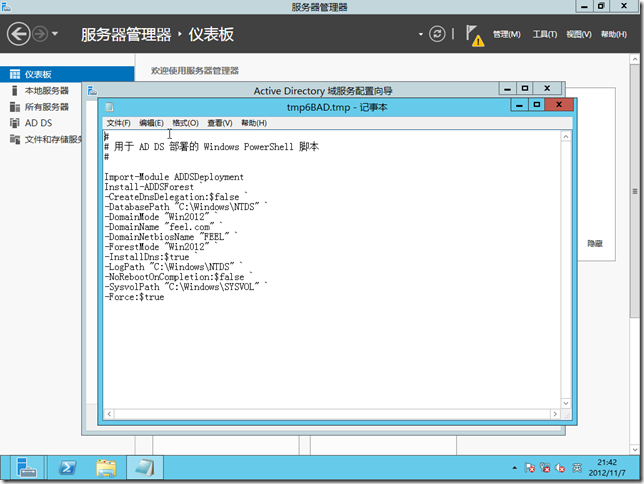Click the AD DS role icon
Viewport: 644px width, 484px height.
15,123
